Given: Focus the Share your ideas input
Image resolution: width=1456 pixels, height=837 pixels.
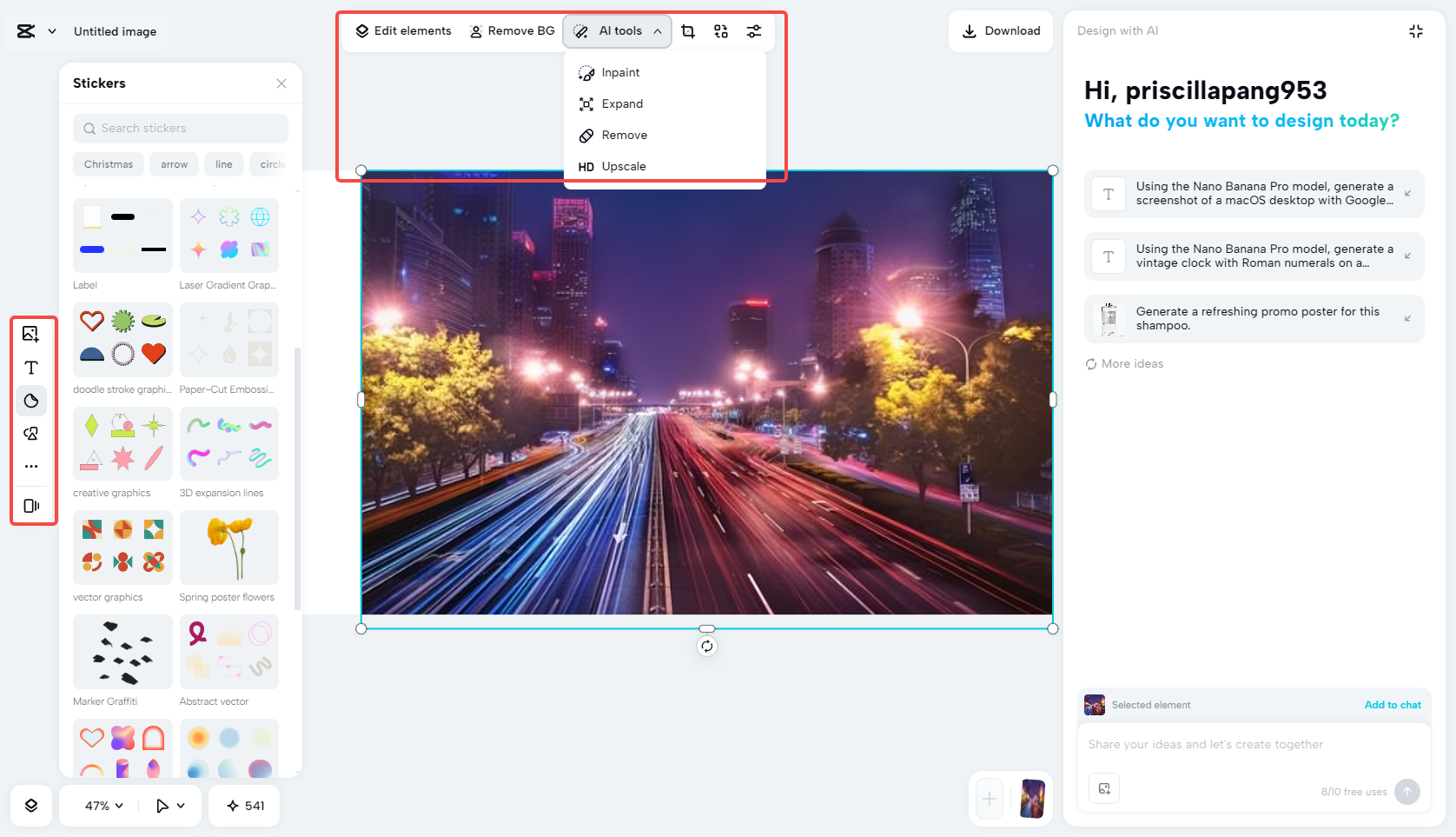Looking at the screenshot, I should (1254, 745).
